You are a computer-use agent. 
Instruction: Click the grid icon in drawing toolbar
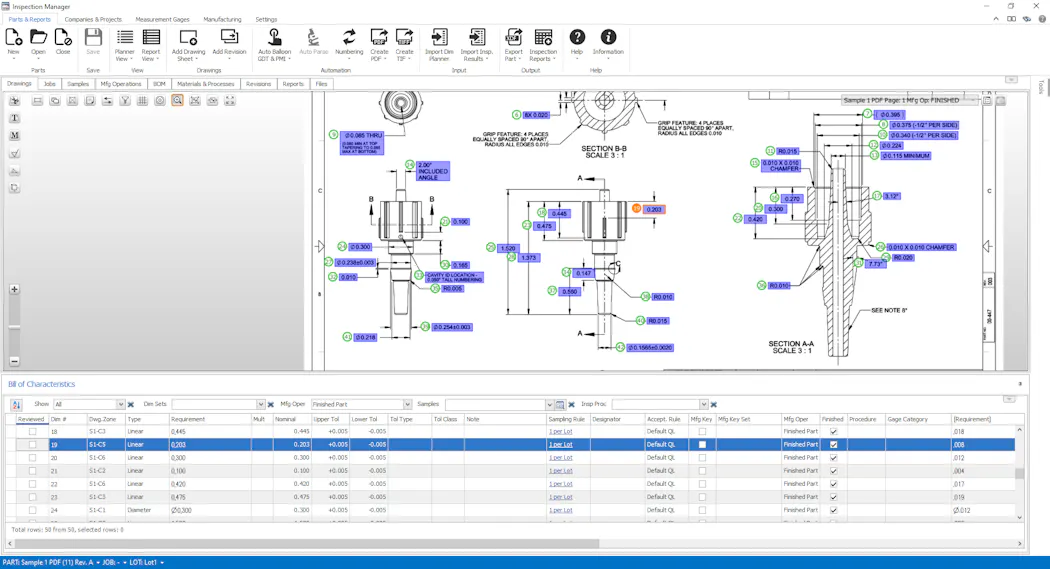tap(142, 100)
